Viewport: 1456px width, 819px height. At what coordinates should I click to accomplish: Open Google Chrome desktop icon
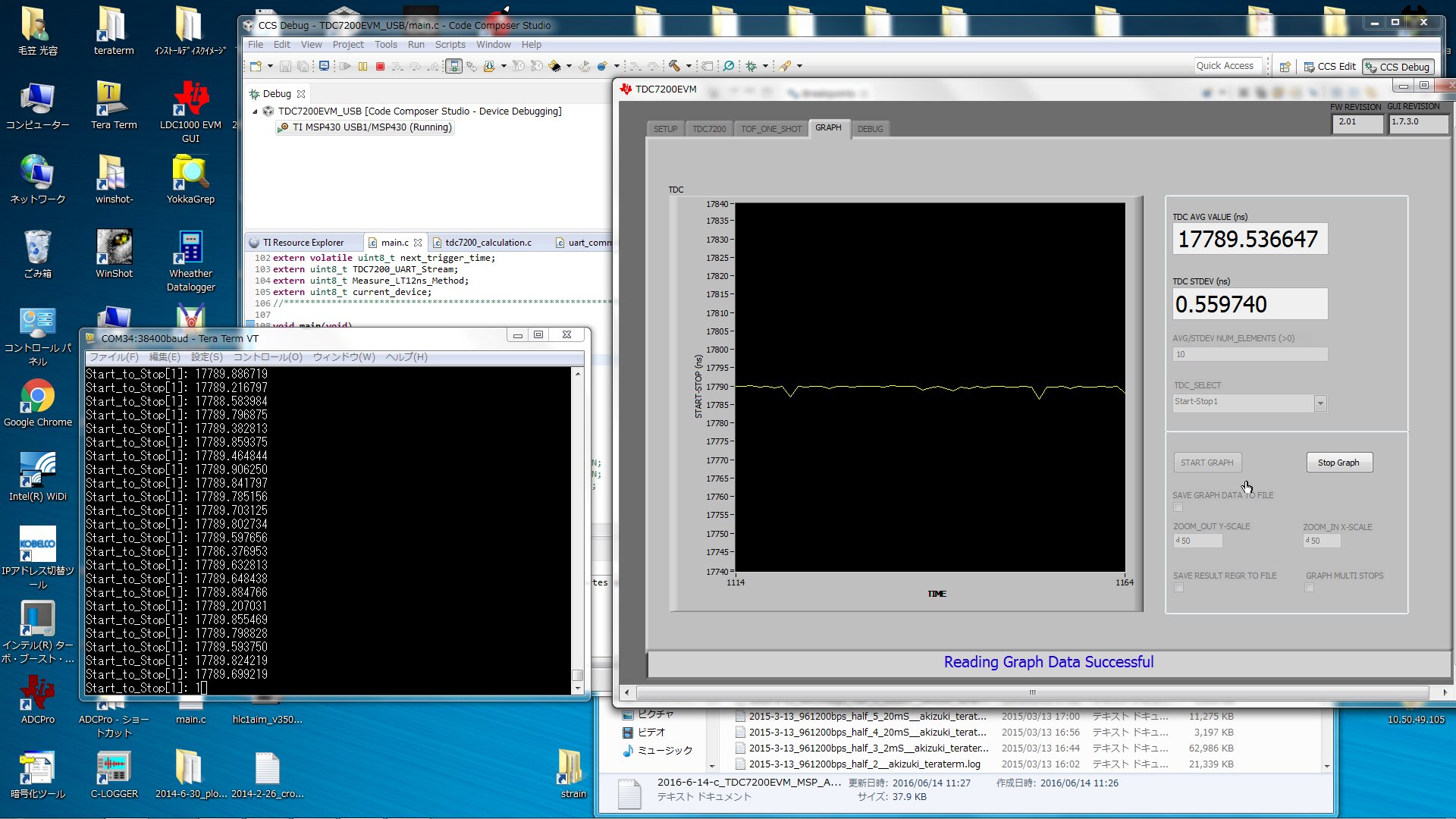pyautogui.click(x=37, y=405)
